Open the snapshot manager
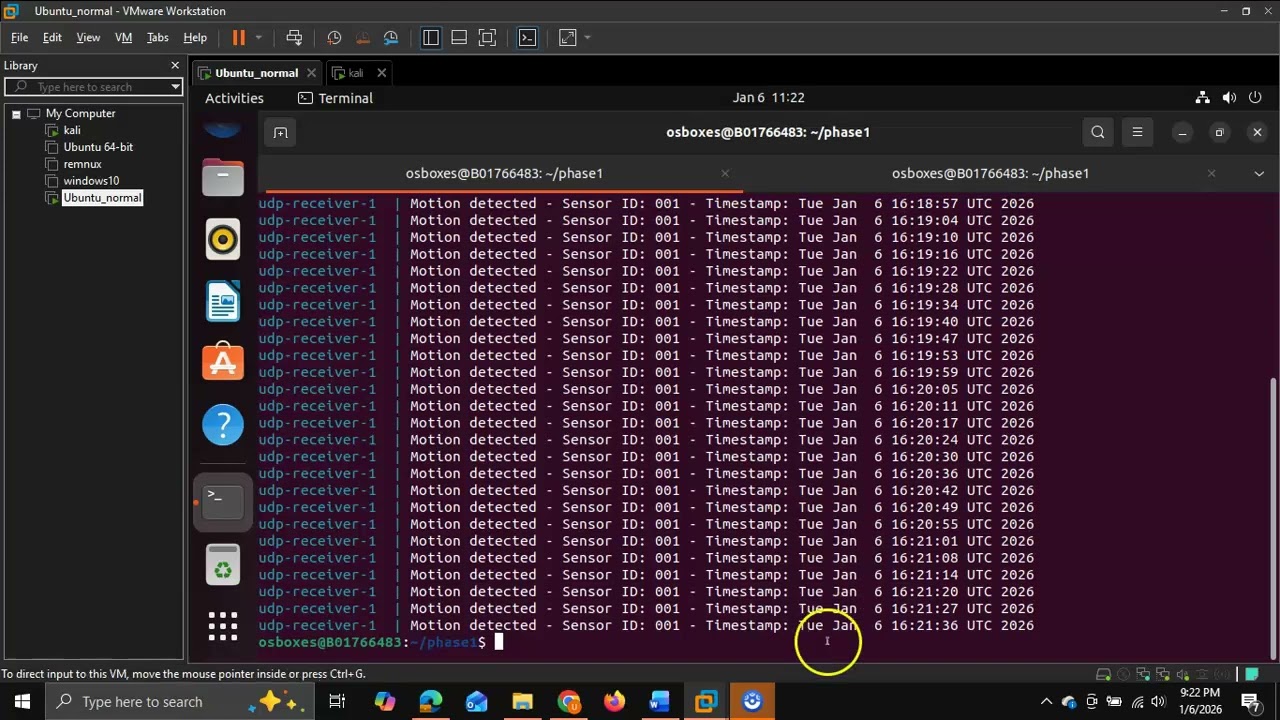The height and width of the screenshot is (720, 1280). [391, 38]
